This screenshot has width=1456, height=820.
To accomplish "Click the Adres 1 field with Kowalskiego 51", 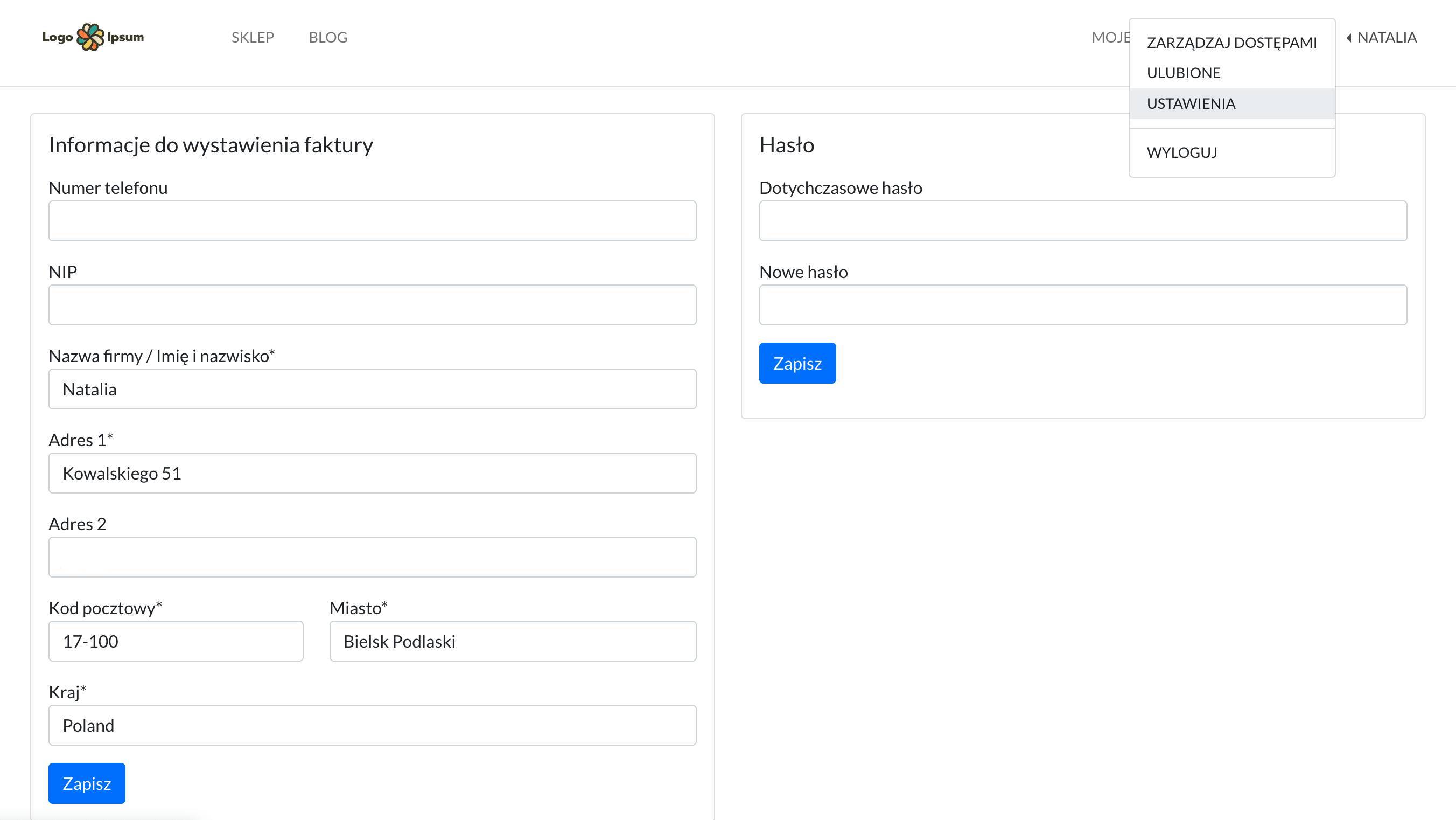I will [373, 474].
